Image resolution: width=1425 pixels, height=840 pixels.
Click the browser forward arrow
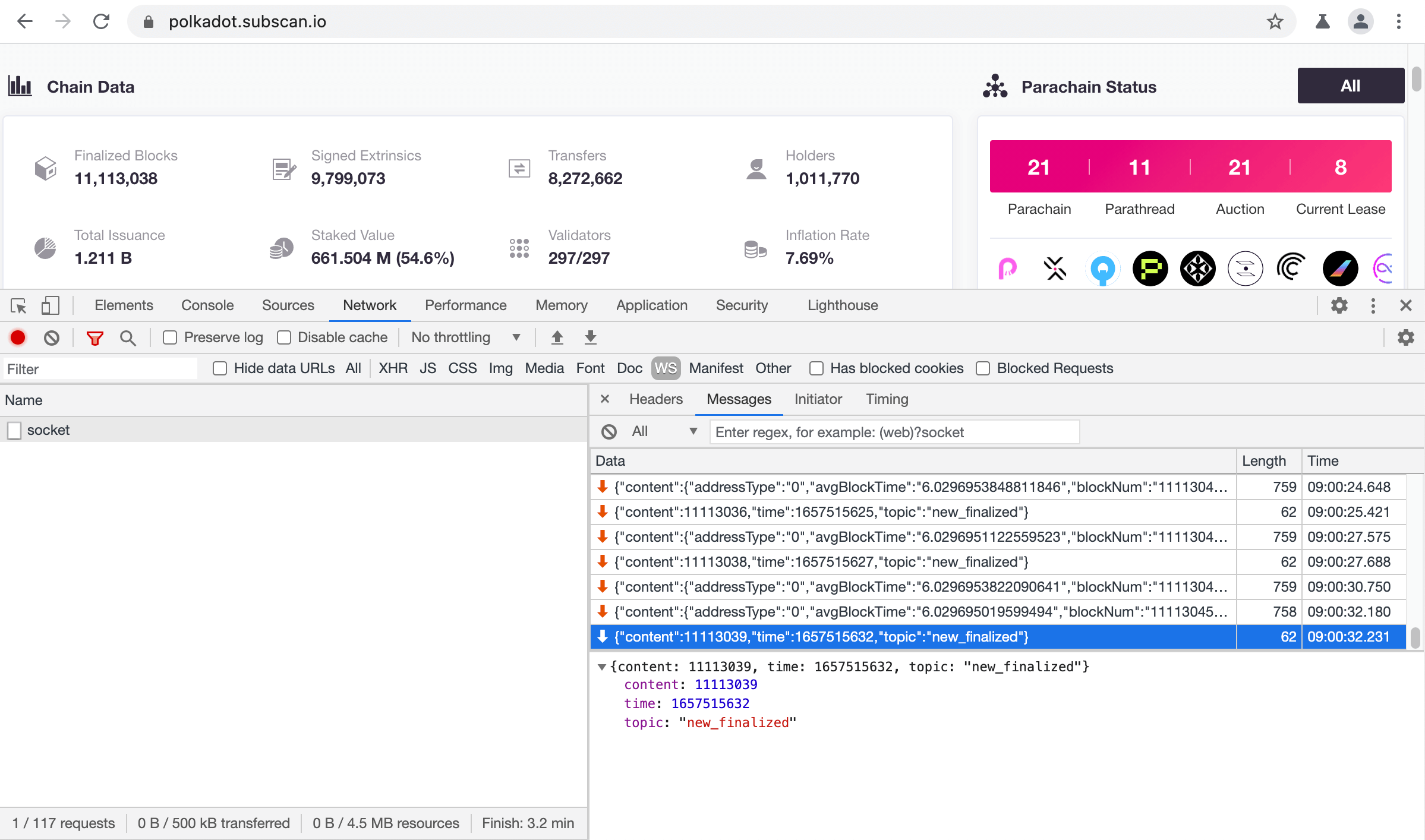[63, 22]
